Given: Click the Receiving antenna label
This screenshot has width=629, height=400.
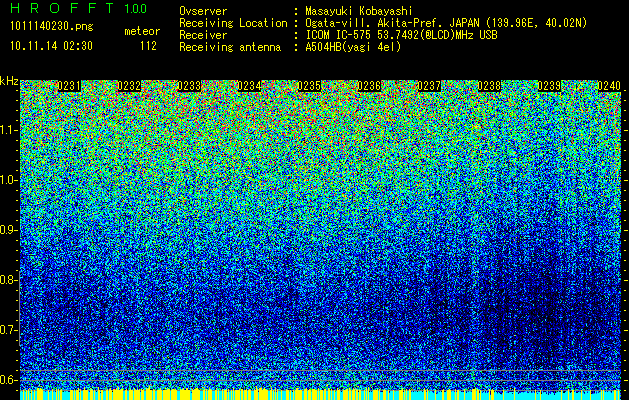Looking at the screenshot, I should (230, 47).
